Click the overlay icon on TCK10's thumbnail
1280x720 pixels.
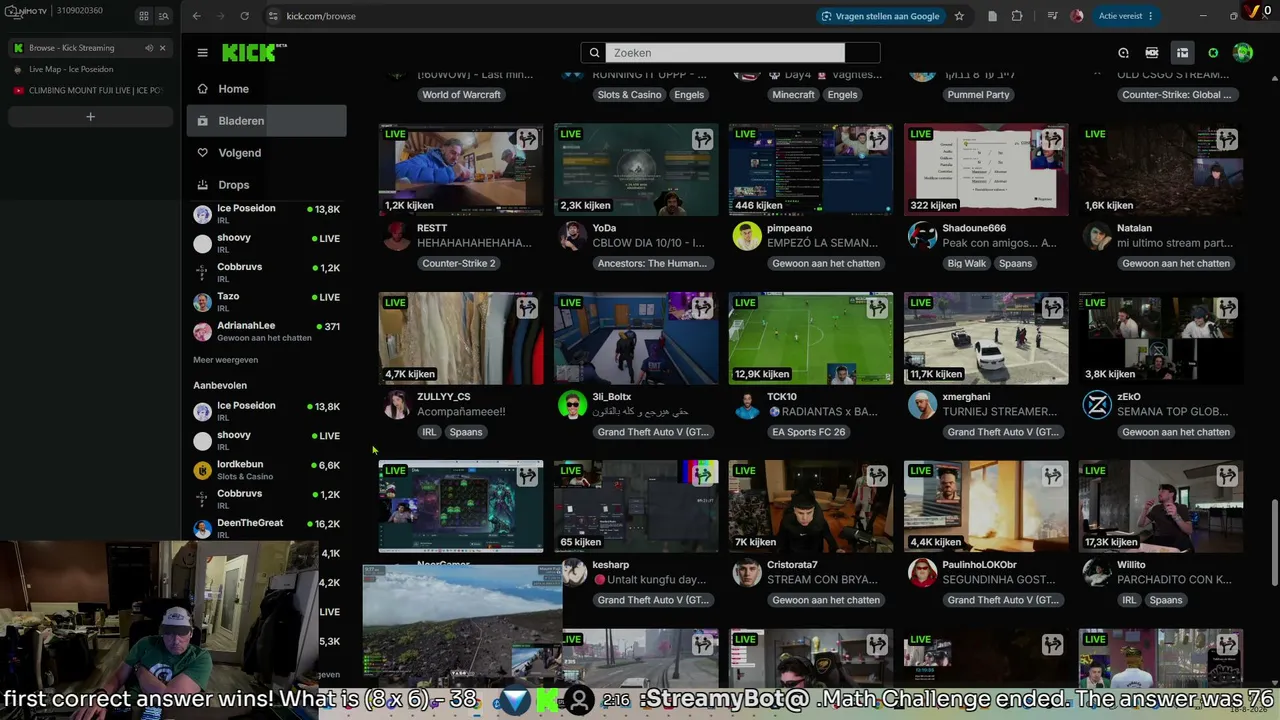click(x=878, y=308)
